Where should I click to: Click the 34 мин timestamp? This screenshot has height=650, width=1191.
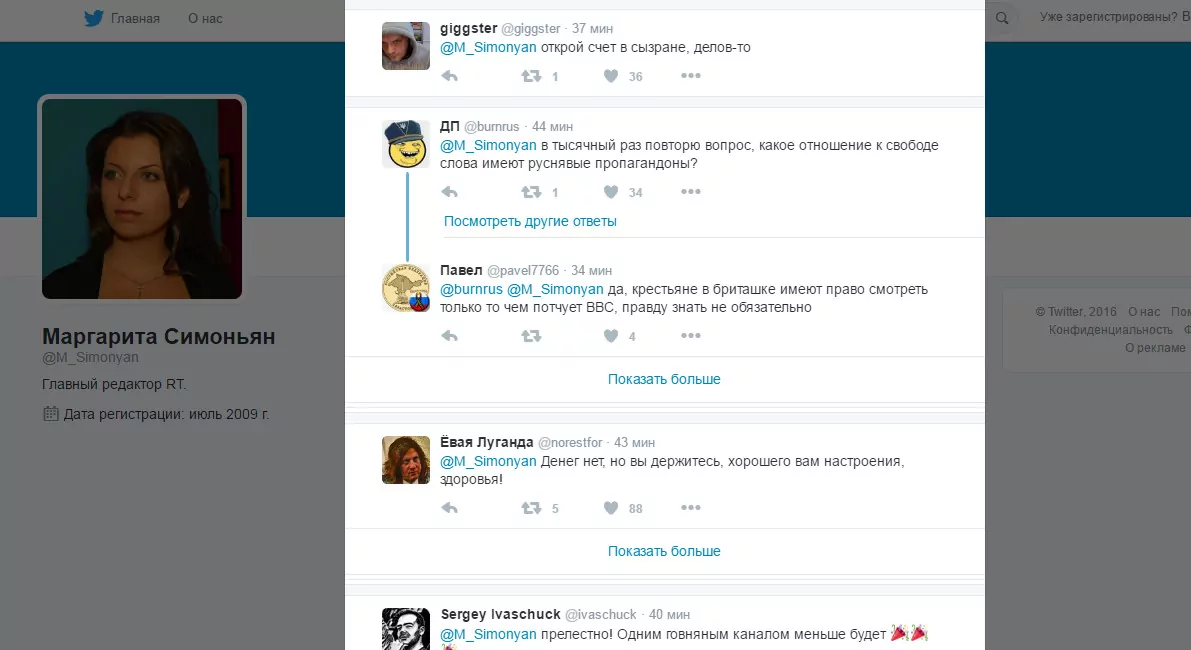[x=592, y=270]
